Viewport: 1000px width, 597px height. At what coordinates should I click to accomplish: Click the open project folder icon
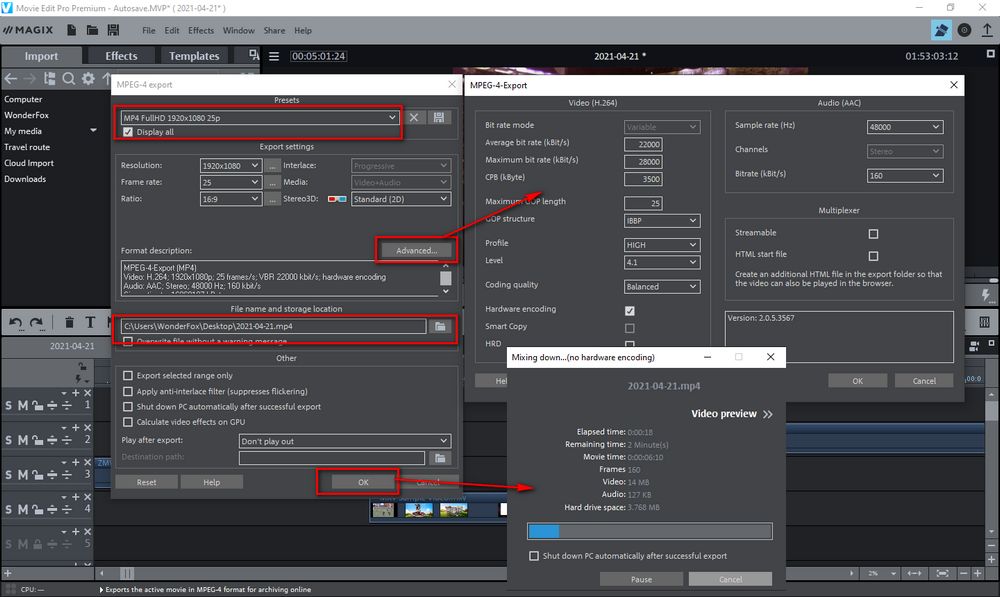[92, 31]
